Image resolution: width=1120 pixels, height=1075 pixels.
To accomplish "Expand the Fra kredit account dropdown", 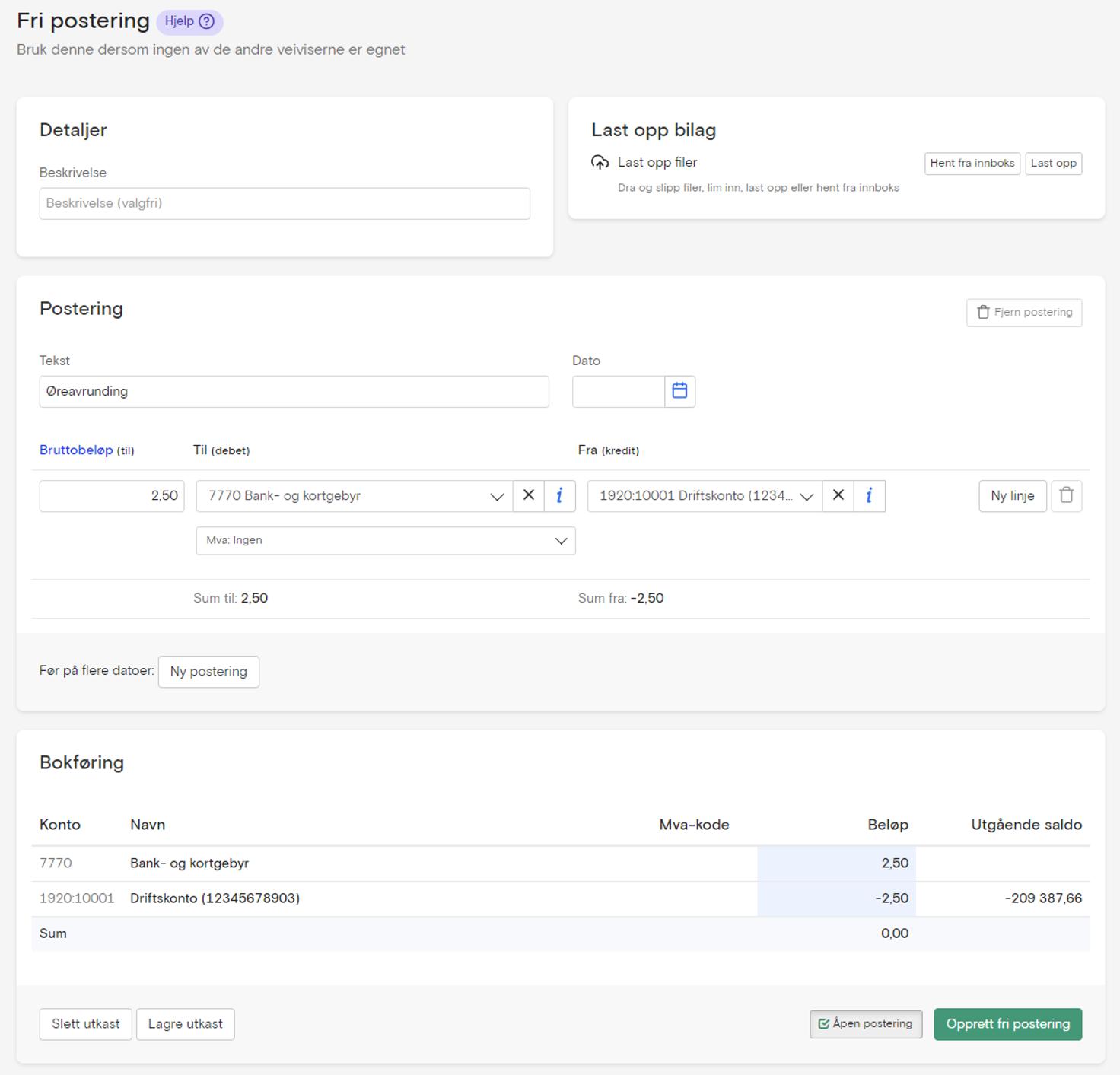I will click(x=807, y=496).
